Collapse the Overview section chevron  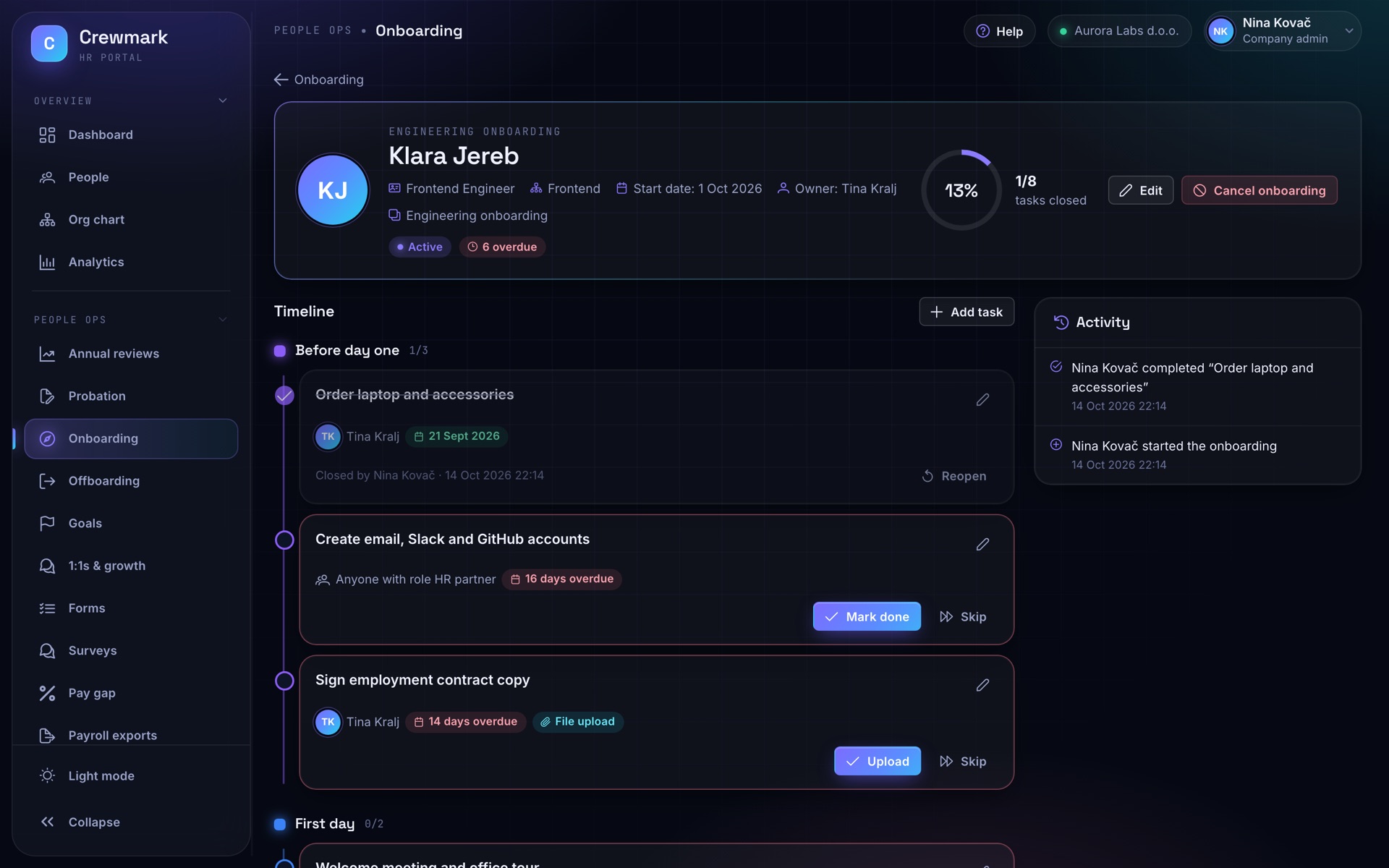pyautogui.click(x=223, y=101)
